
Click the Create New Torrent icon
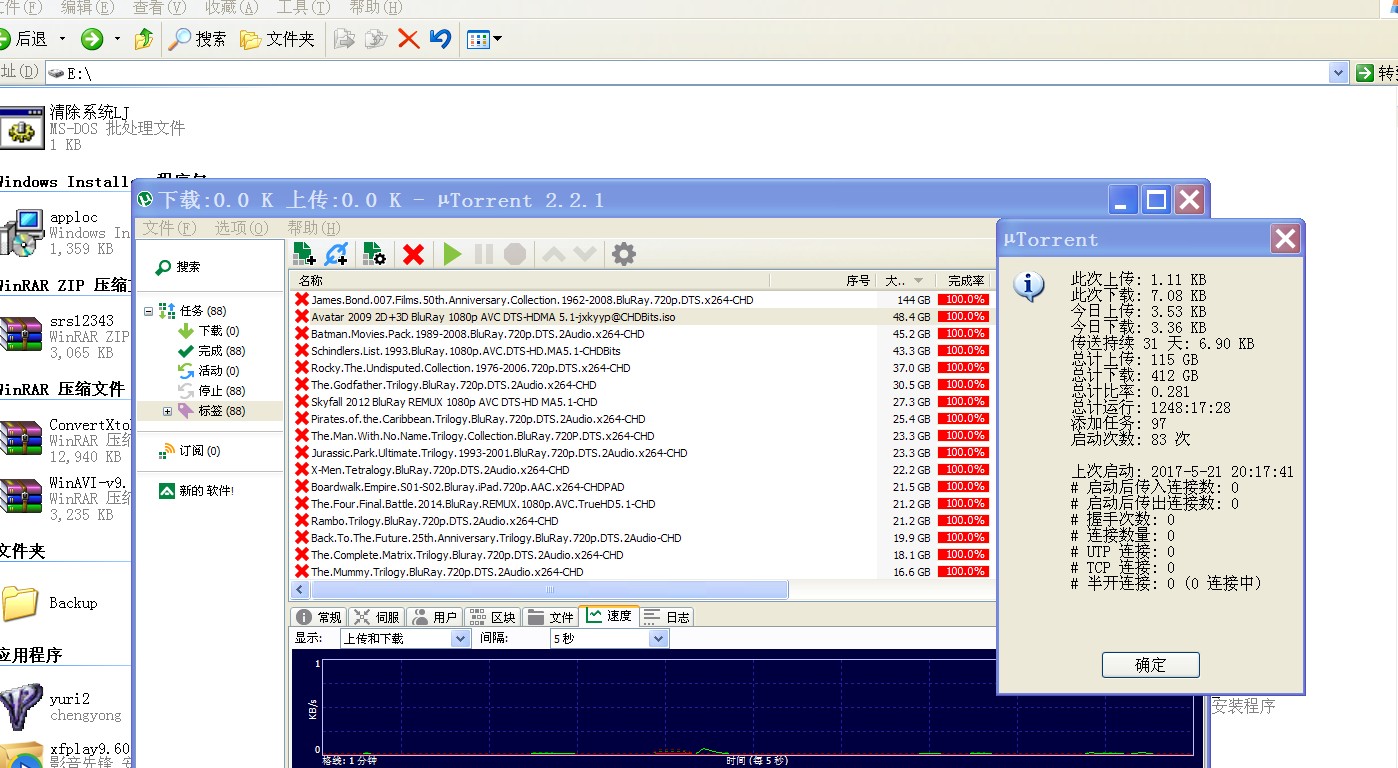[374, 254]
